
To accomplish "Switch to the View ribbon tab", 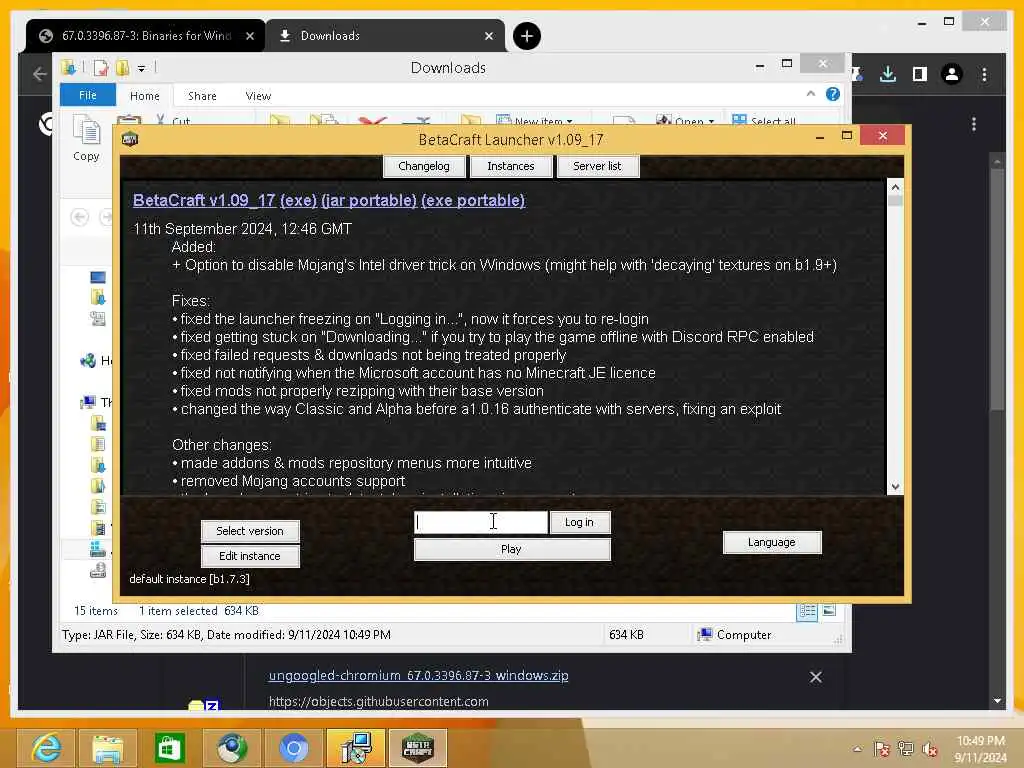I will [x=258, y=96].
